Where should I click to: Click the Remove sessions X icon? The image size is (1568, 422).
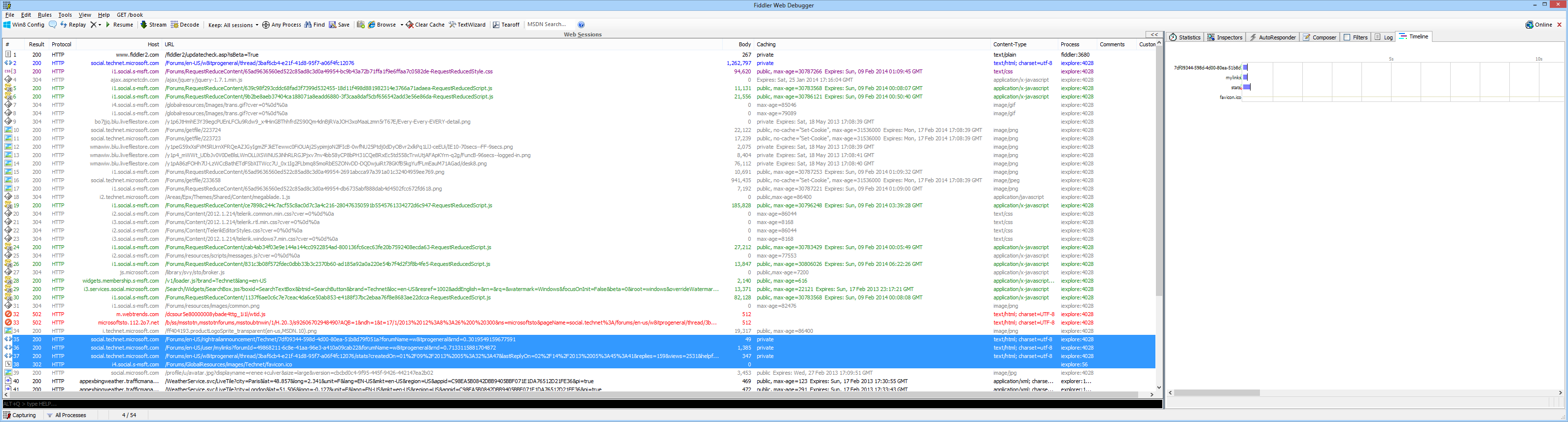pyautogui.click(x=93, y=25)
